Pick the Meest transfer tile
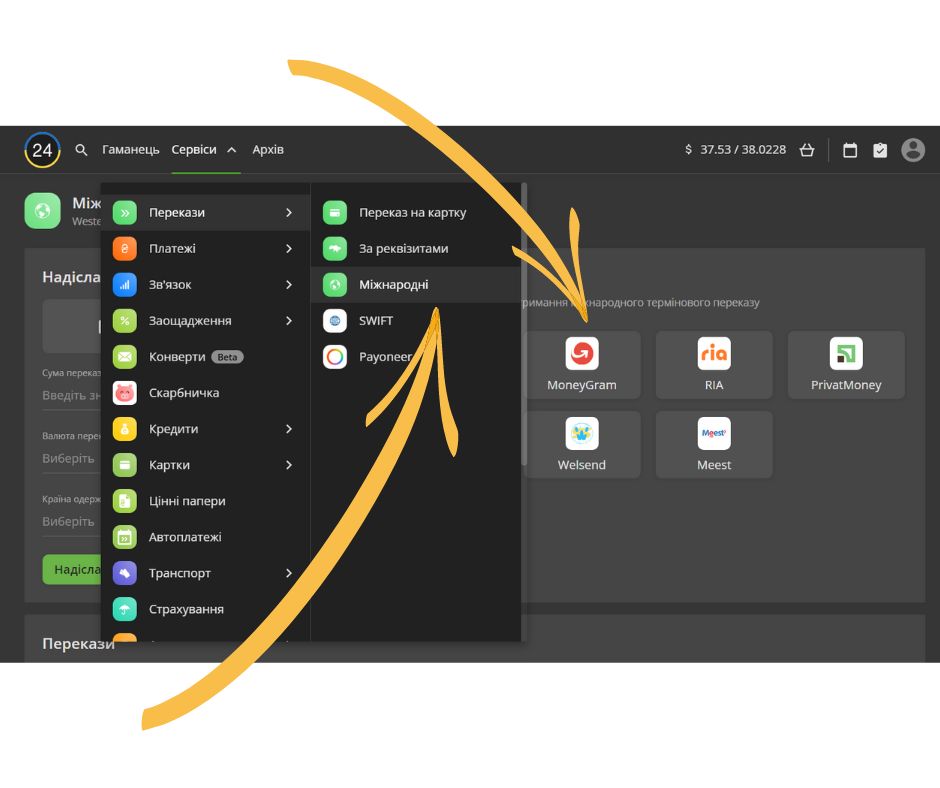 point(713,445)
